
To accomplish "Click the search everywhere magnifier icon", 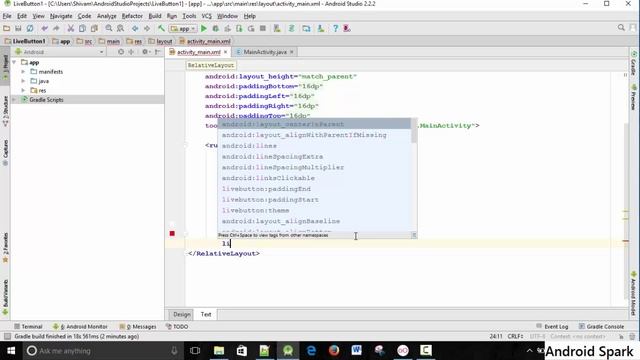I will click(621, 28).
